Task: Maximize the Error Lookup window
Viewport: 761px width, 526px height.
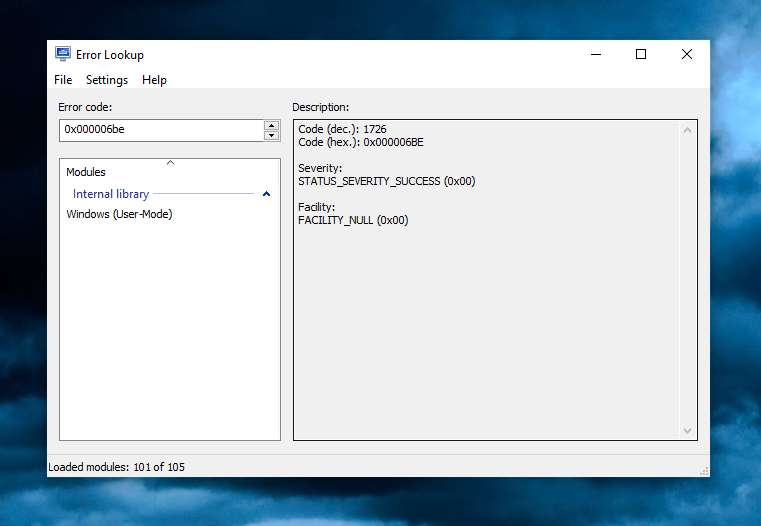Action: [x=641, y=54]
